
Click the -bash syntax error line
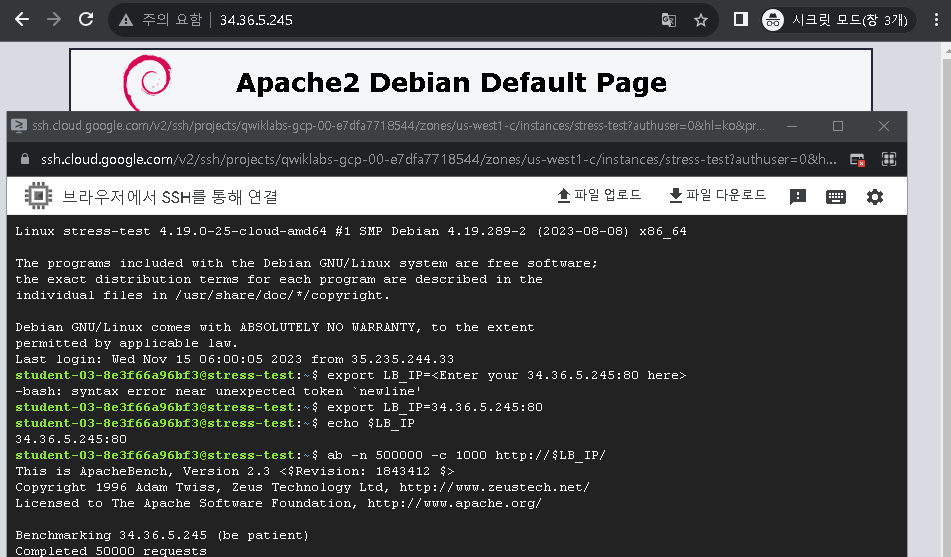pos(218,391)
